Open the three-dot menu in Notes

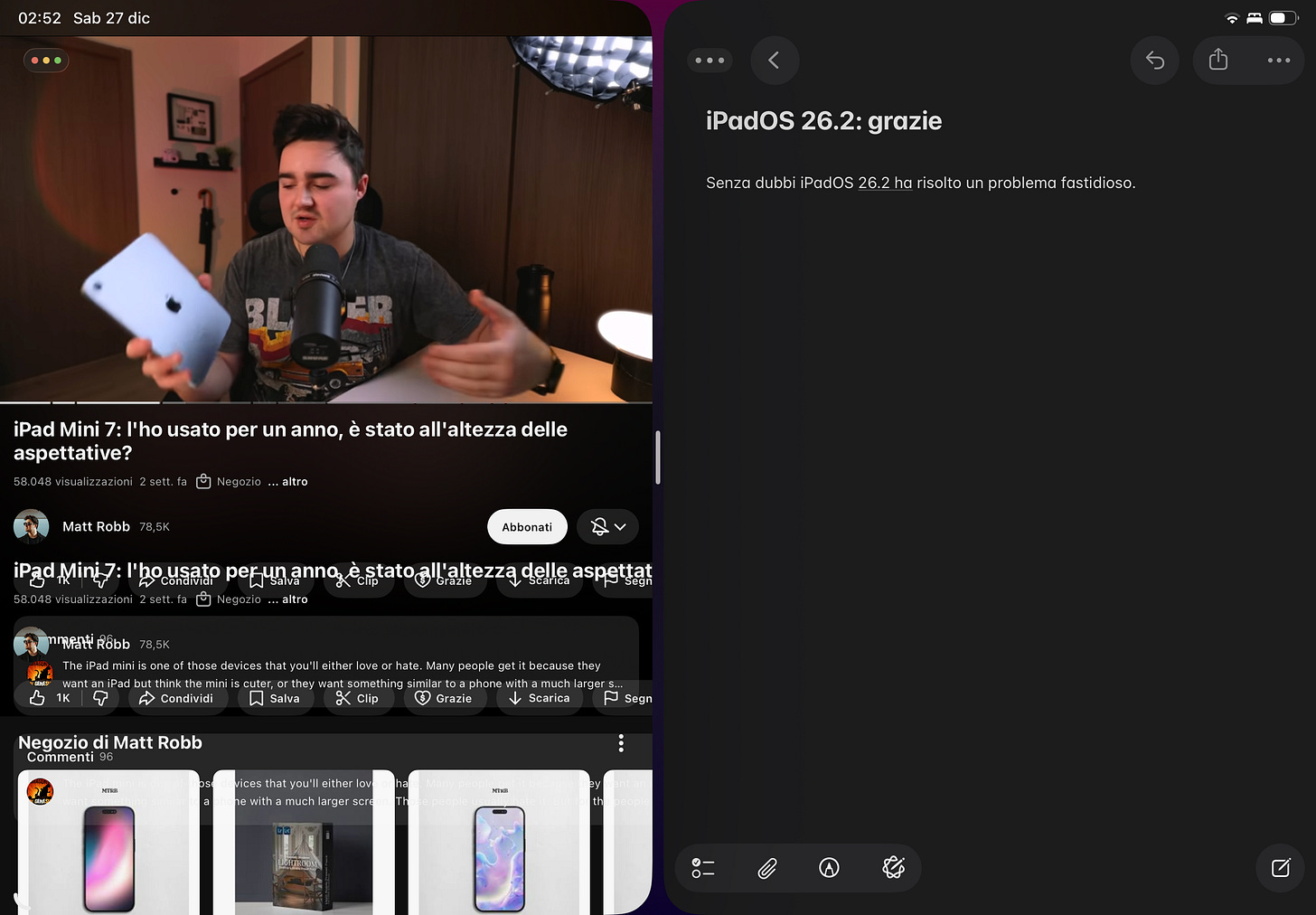click(1279, 60)
